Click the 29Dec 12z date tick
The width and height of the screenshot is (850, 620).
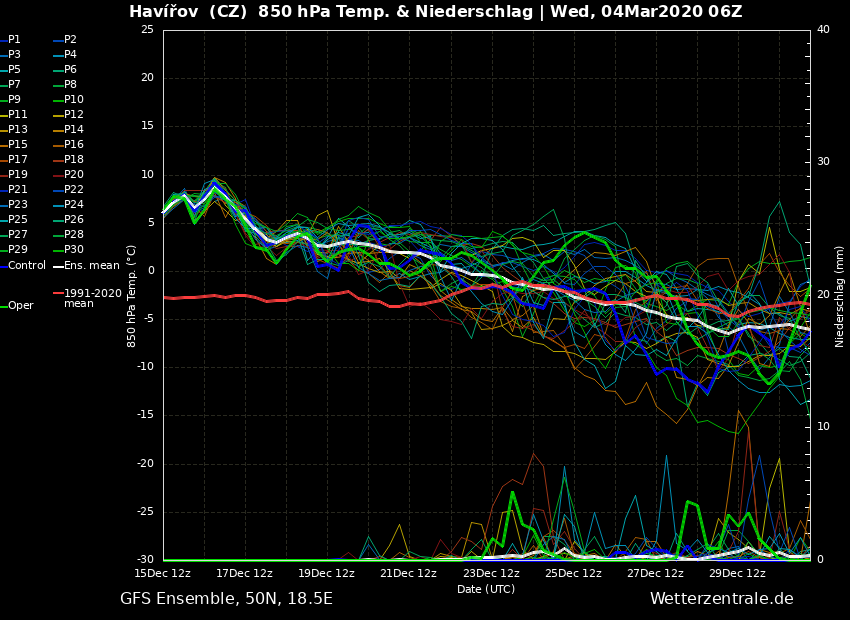pyautogui.click(x=737, y=573)
